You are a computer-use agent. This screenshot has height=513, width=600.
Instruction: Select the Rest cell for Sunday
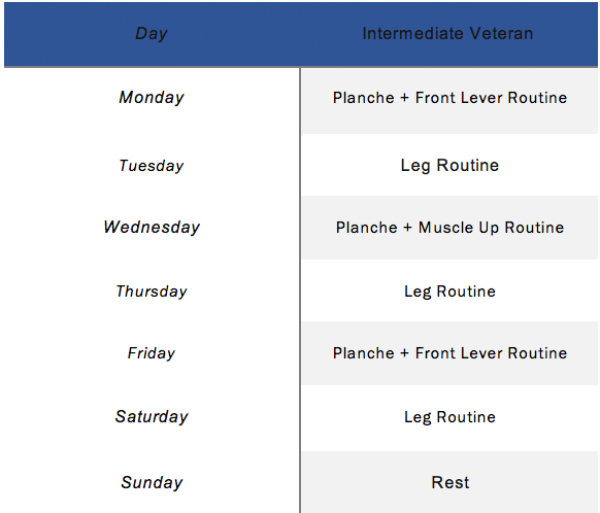click(x=450, y=483)
